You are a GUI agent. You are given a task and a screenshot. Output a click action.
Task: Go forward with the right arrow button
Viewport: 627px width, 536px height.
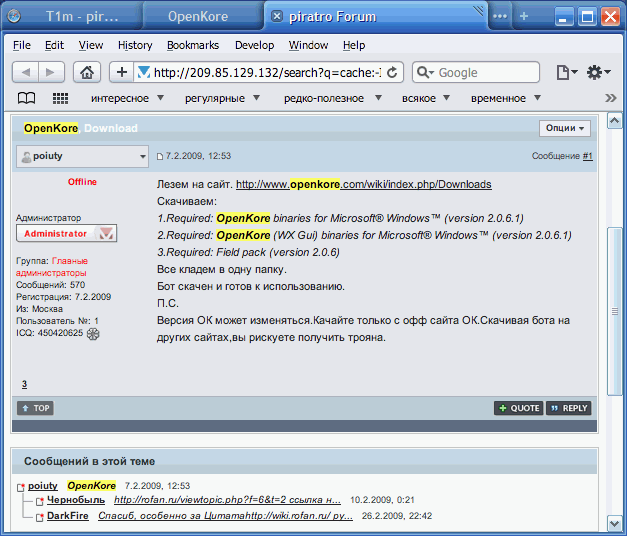(51, 72)
